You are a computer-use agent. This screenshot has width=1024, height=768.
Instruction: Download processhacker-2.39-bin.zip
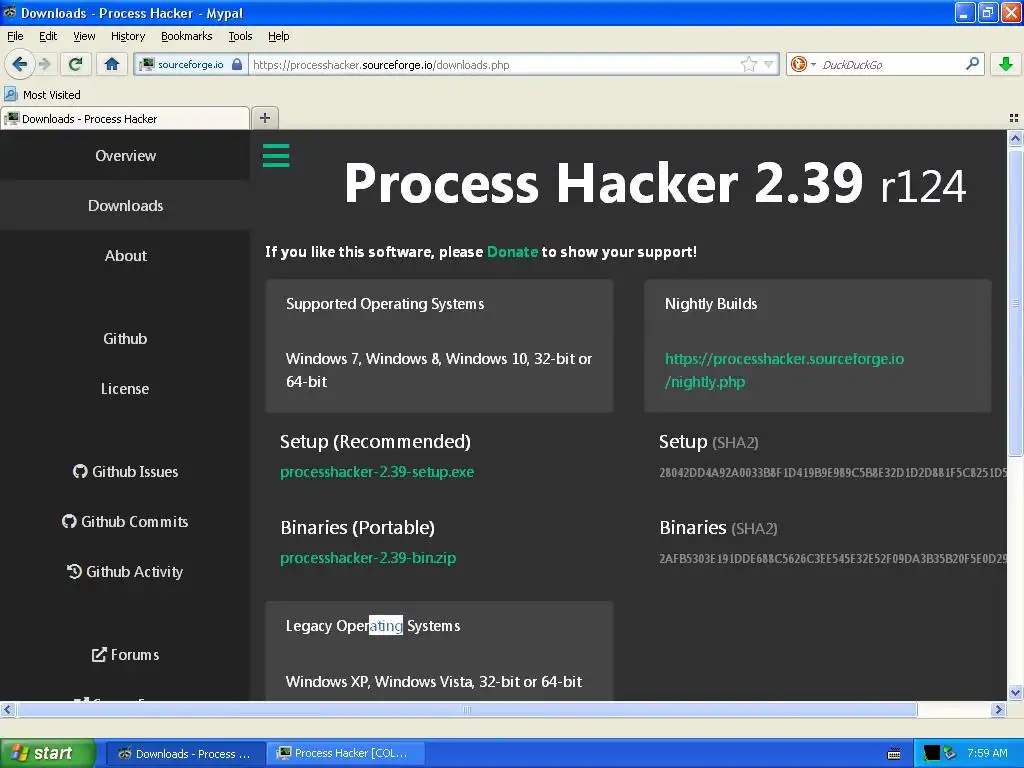click(x=368, y=558)
